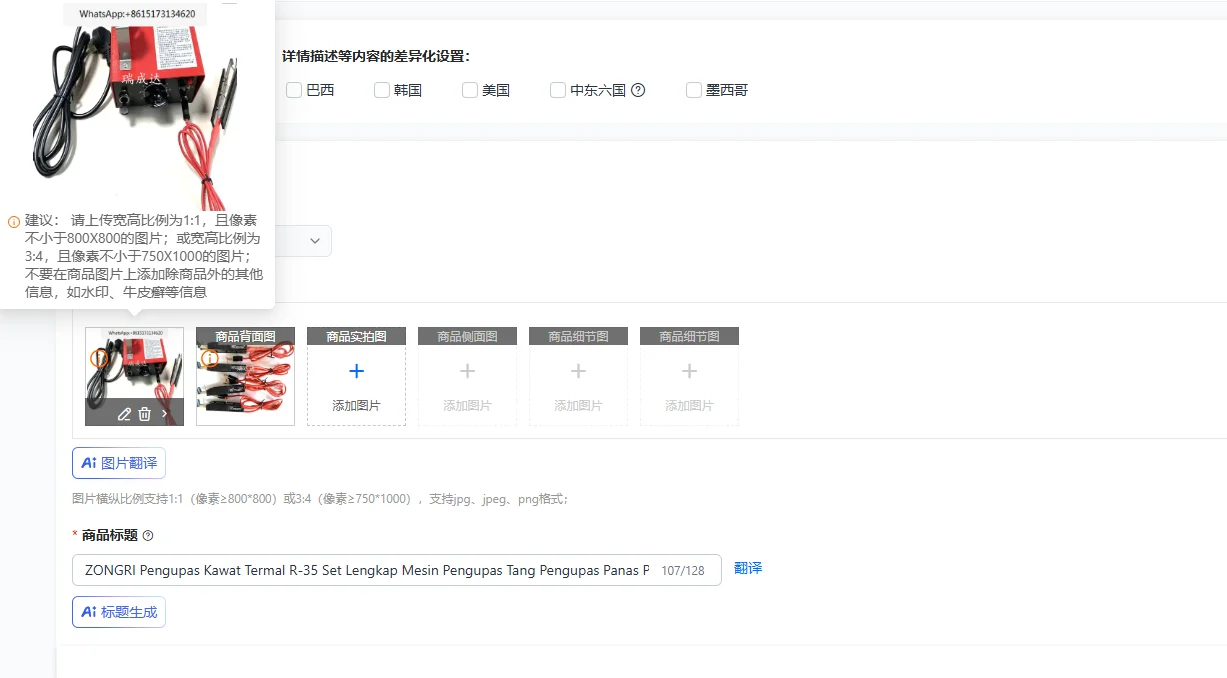Click the 商品侧面图 slot label
The width and height of the screenshot is (1227, 678).
[x=467, y=336]
